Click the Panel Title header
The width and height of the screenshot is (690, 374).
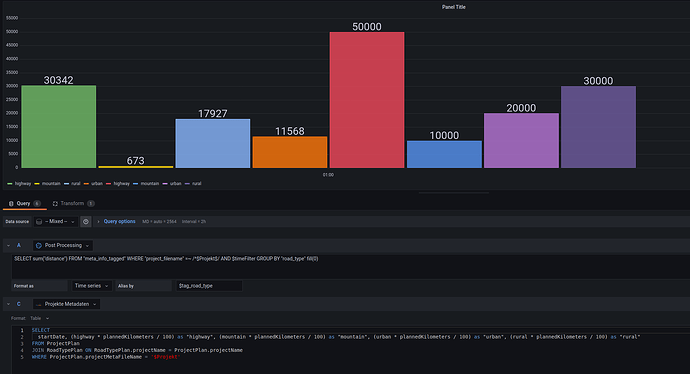pos(454,7)
